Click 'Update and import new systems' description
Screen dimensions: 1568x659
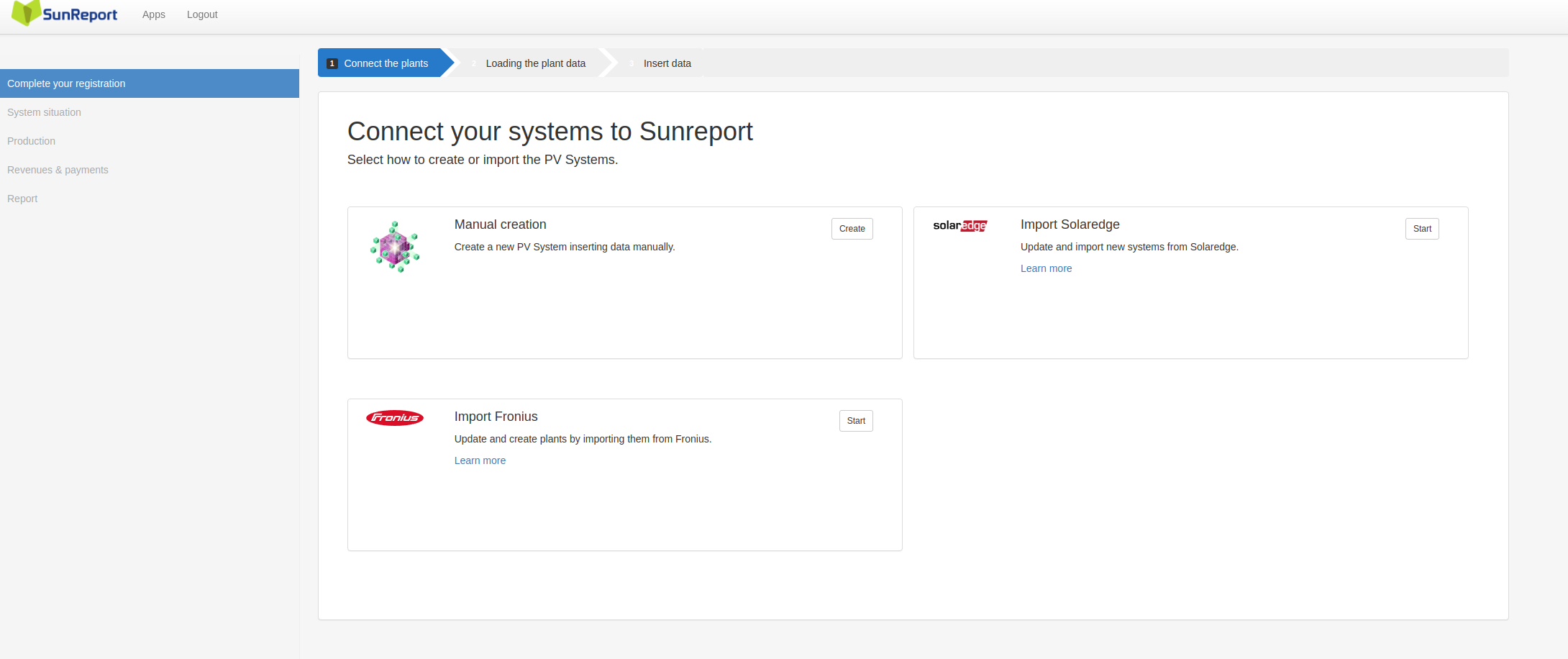tap(1129, 247)
